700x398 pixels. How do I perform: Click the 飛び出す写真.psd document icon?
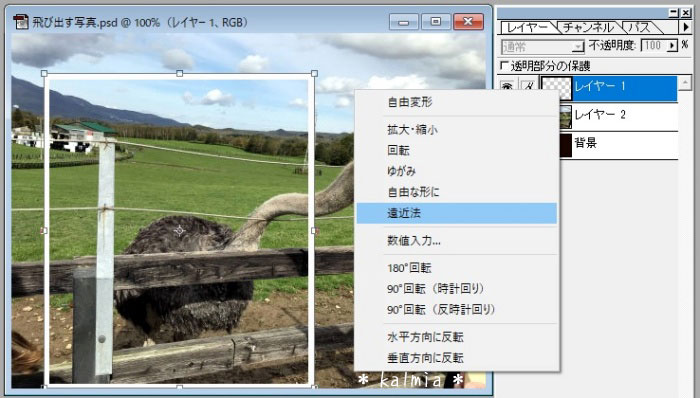tap(20, 21)
